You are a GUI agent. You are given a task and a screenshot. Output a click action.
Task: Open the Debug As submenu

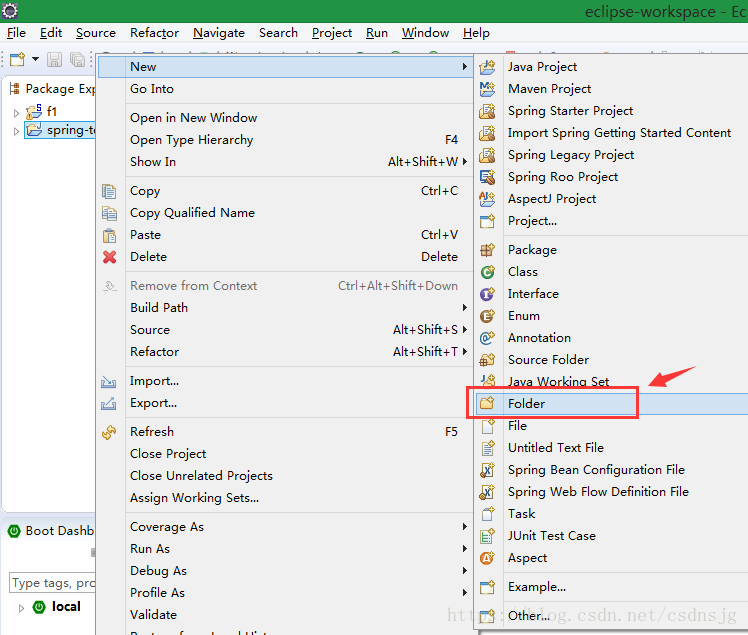[285, 571]
